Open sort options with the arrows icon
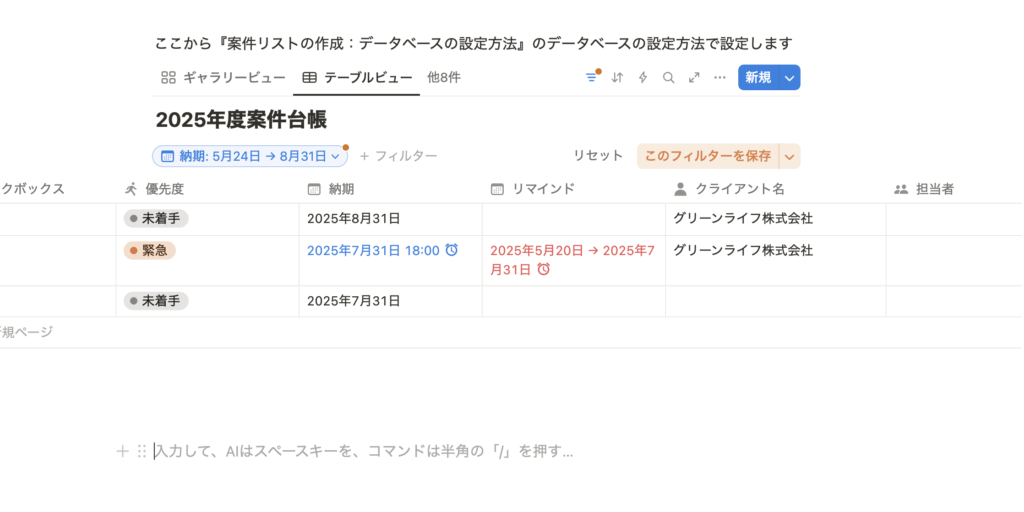 pos(617,77)
